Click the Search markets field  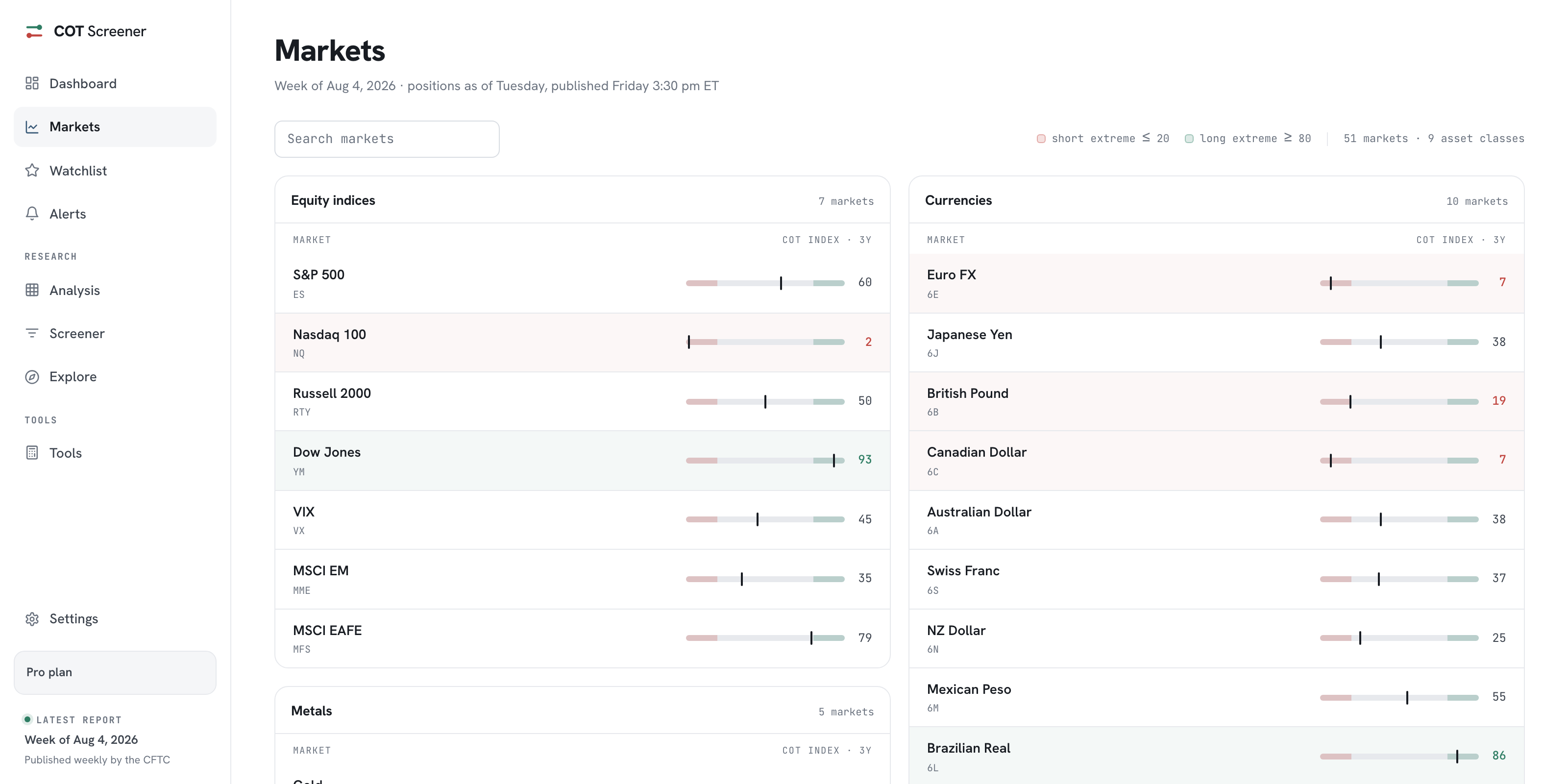coord(387,139)
